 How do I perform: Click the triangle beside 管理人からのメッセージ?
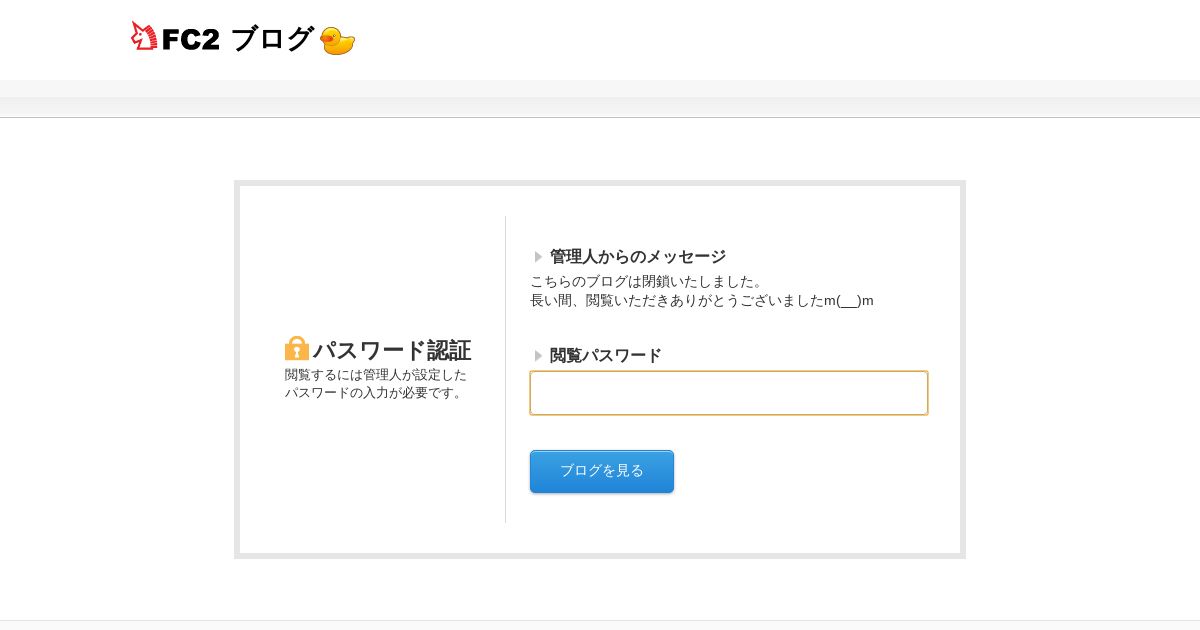point(538,257)
